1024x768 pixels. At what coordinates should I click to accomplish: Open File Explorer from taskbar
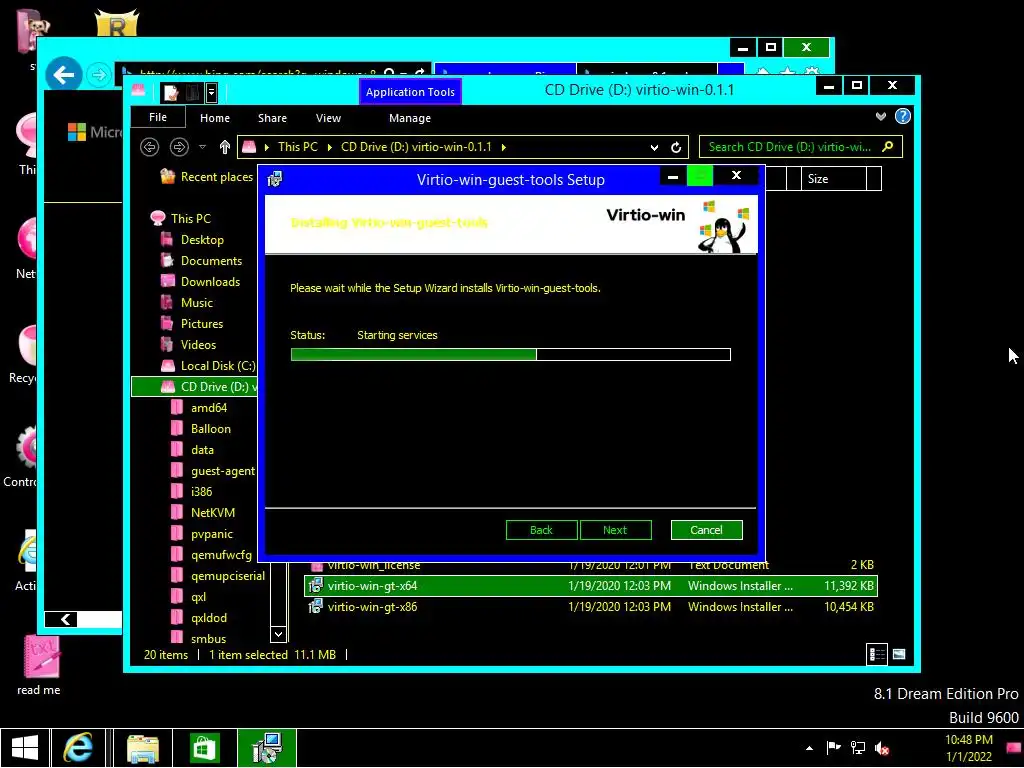pyautogui.click(x=142, y=748)
